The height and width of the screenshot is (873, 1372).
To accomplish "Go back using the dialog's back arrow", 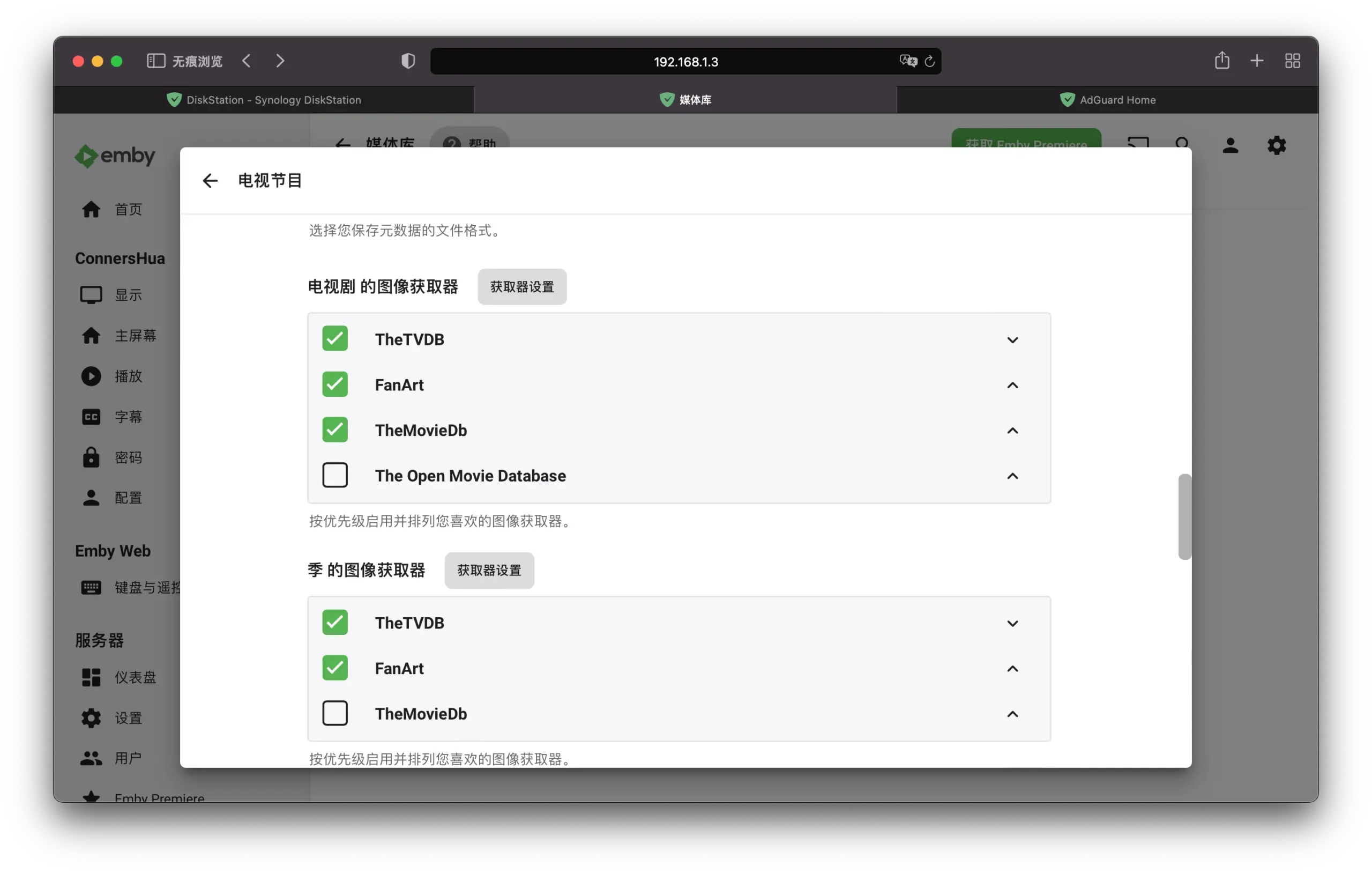I will 210,181.
